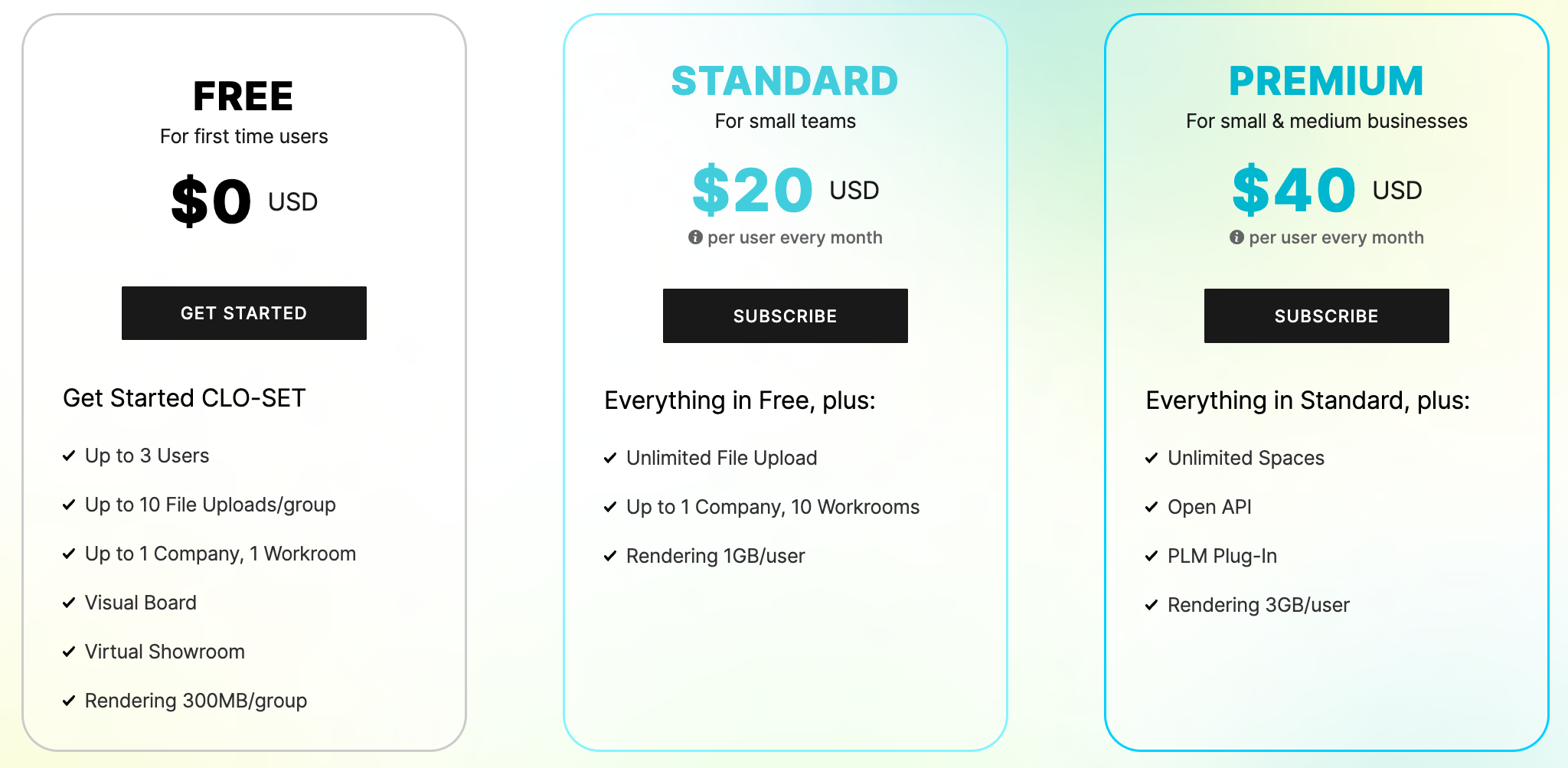Click the STANDARD plan heading

click(785, 81)
